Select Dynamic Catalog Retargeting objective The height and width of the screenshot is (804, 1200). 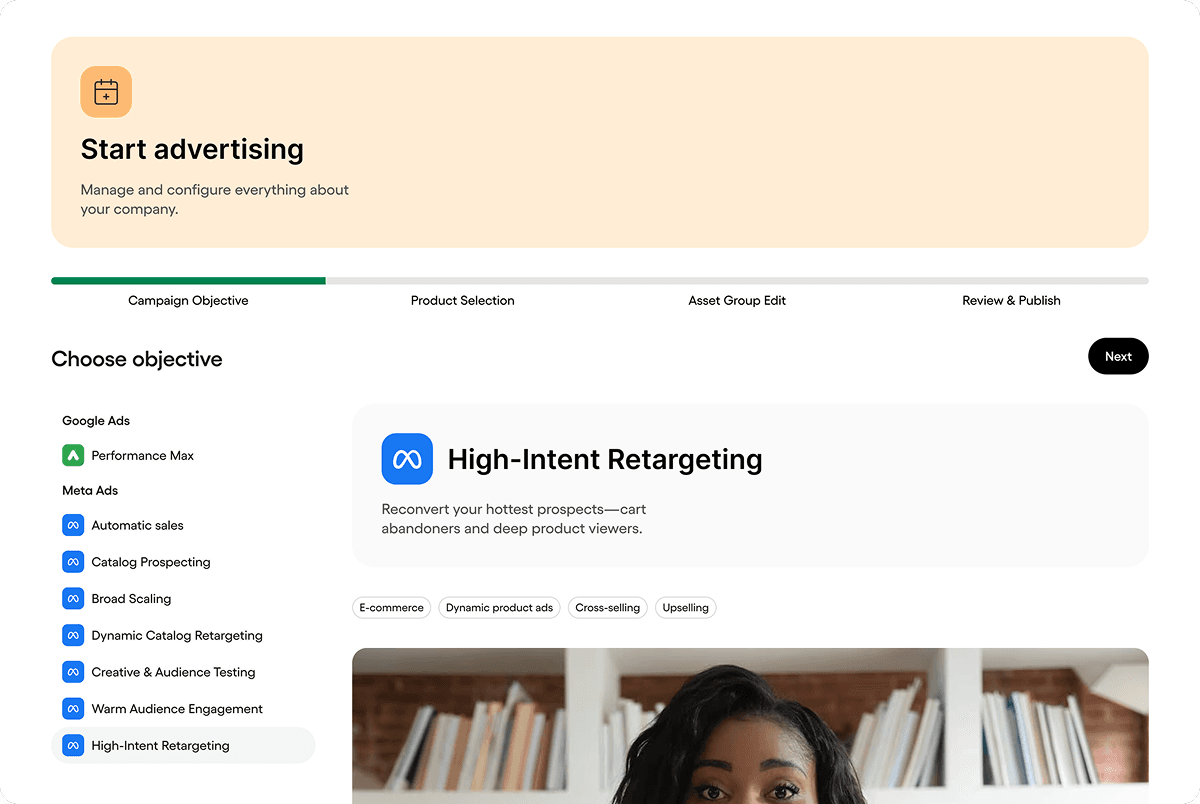(x=183, y=635)
